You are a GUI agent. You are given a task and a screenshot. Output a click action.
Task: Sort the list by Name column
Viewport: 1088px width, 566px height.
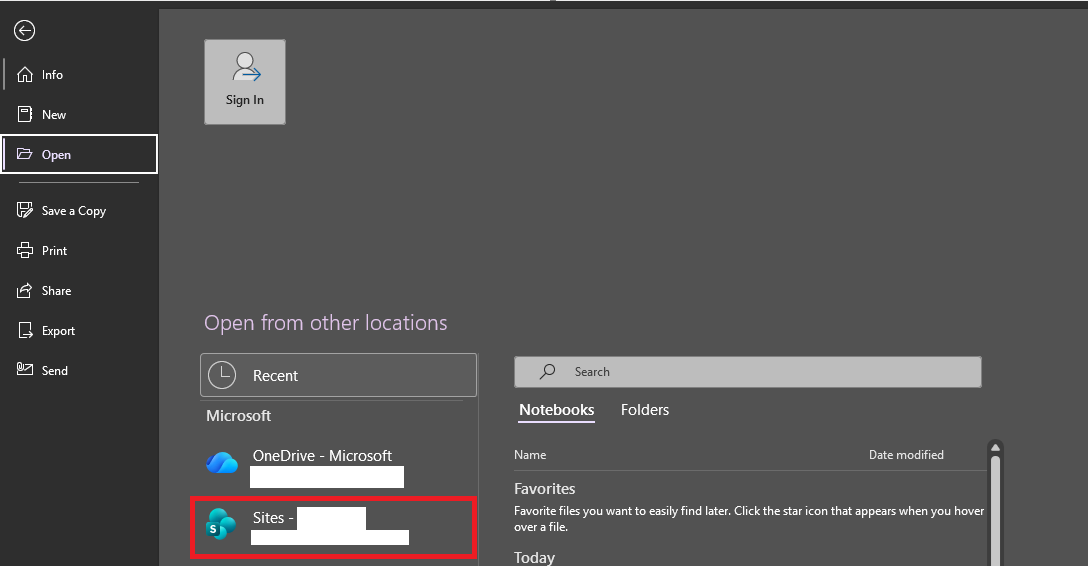click(530, 455)
